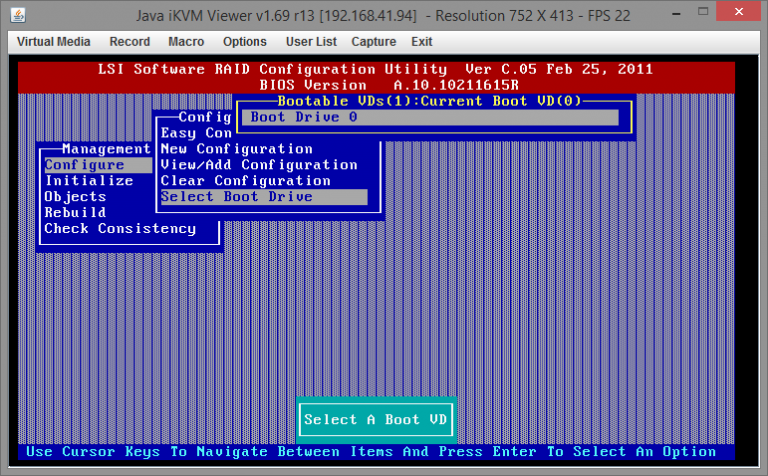
Task: Open the Macro menu
Action: [x=186, y=42]
